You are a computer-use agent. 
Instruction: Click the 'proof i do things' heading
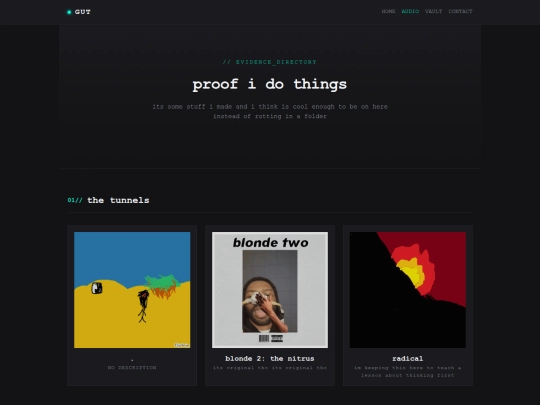270,84
